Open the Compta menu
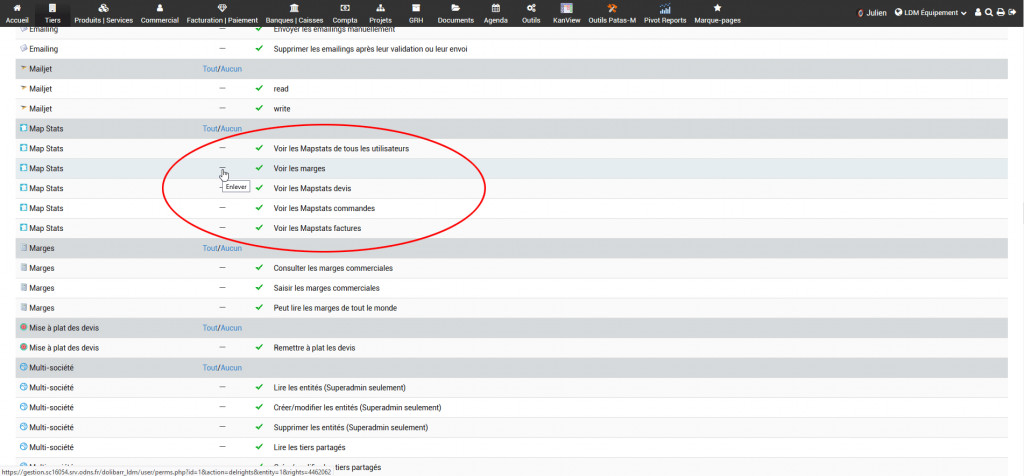The image size is (1024, 476). 345,13
